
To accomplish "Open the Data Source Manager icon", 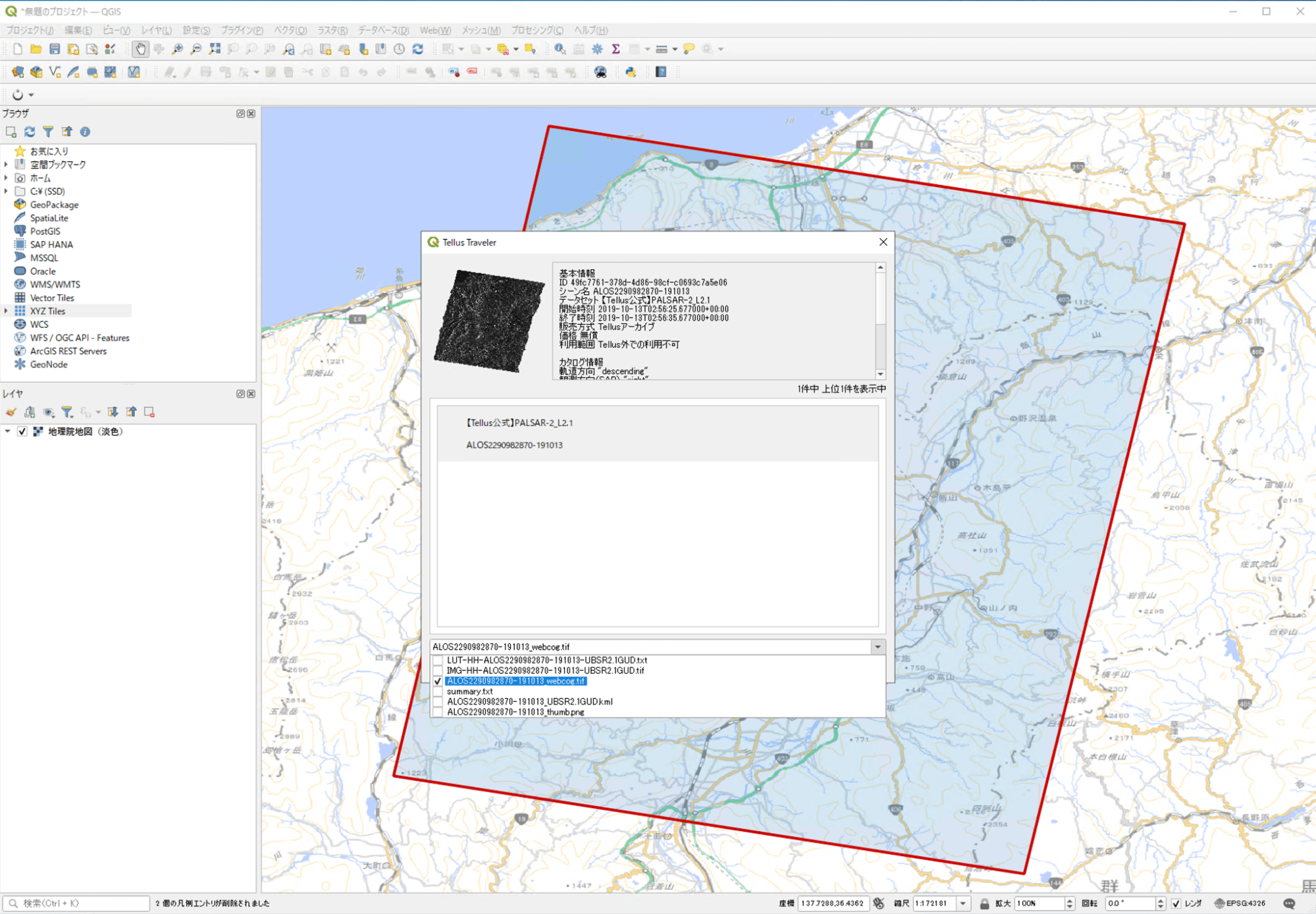I will click(18, 72).
